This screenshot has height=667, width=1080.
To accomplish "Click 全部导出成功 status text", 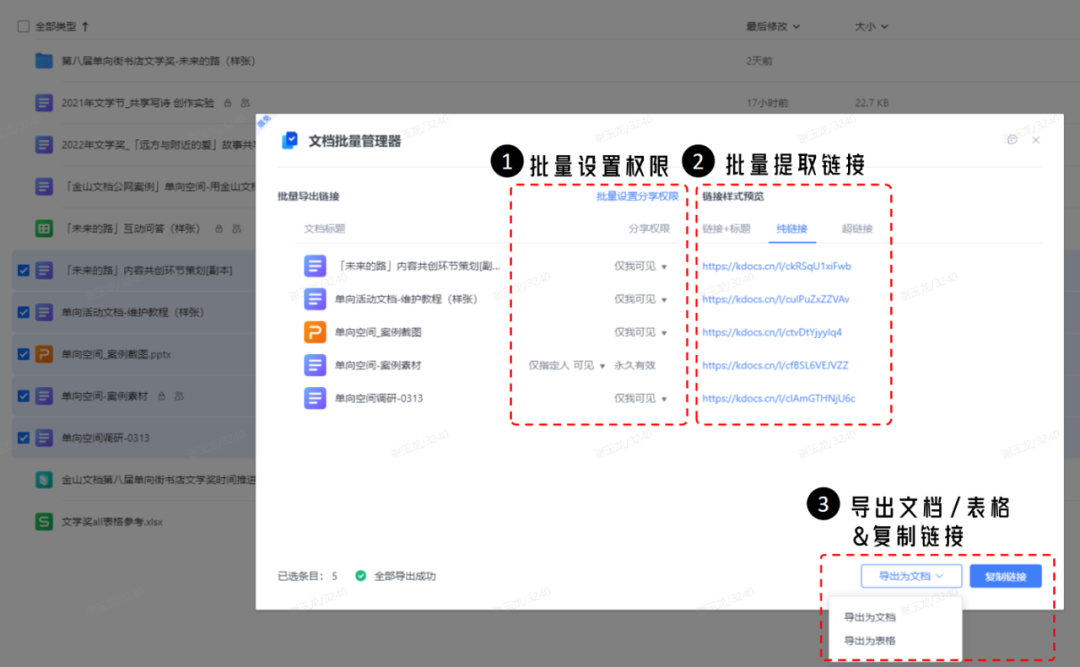I will (x=405, y=576).
